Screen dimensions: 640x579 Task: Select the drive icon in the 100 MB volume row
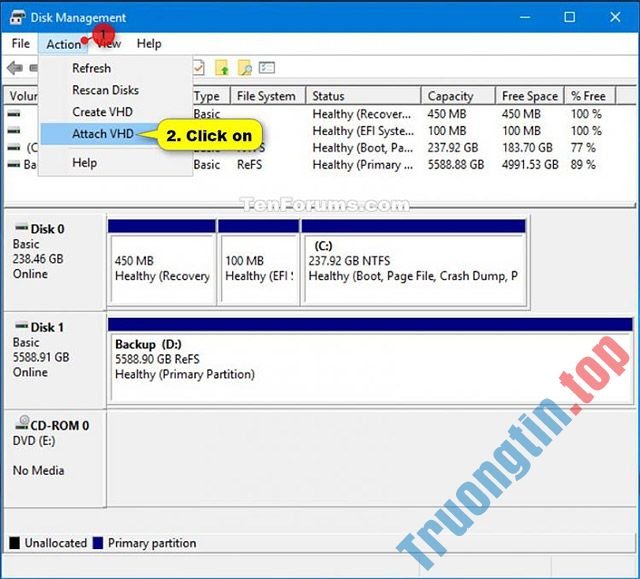pyautogui.click(x=14, y=131)
